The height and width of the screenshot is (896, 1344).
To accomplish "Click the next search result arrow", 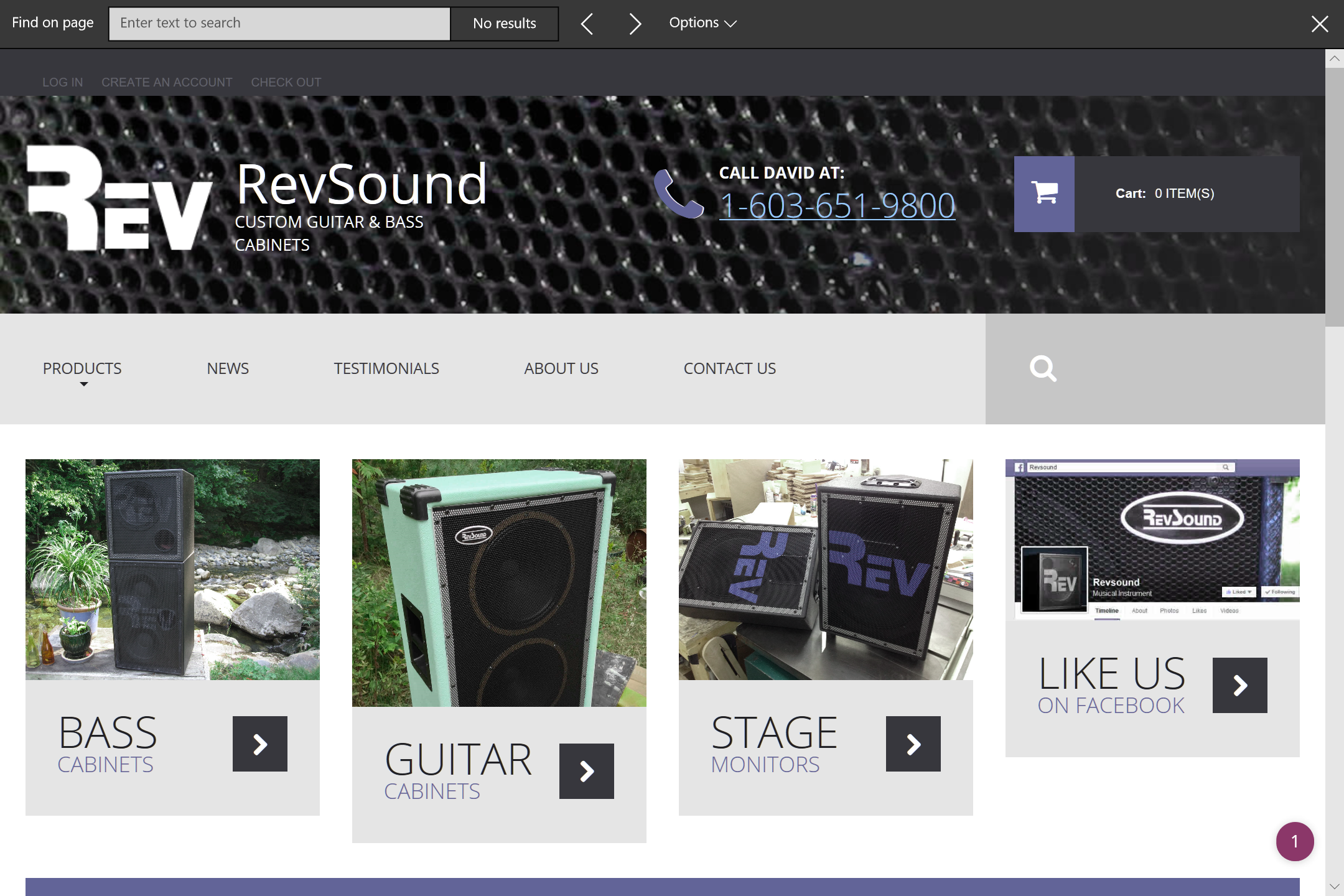I will click(x=634, y=24).
